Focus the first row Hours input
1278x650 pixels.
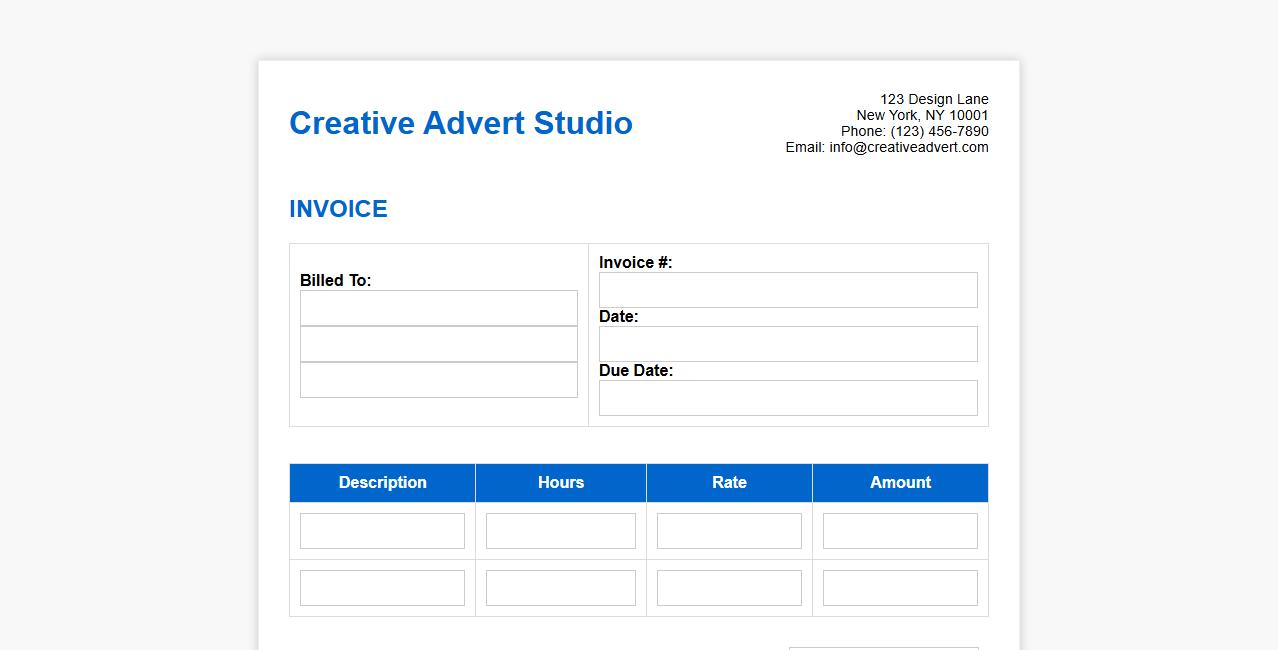[x=560, y=531]
